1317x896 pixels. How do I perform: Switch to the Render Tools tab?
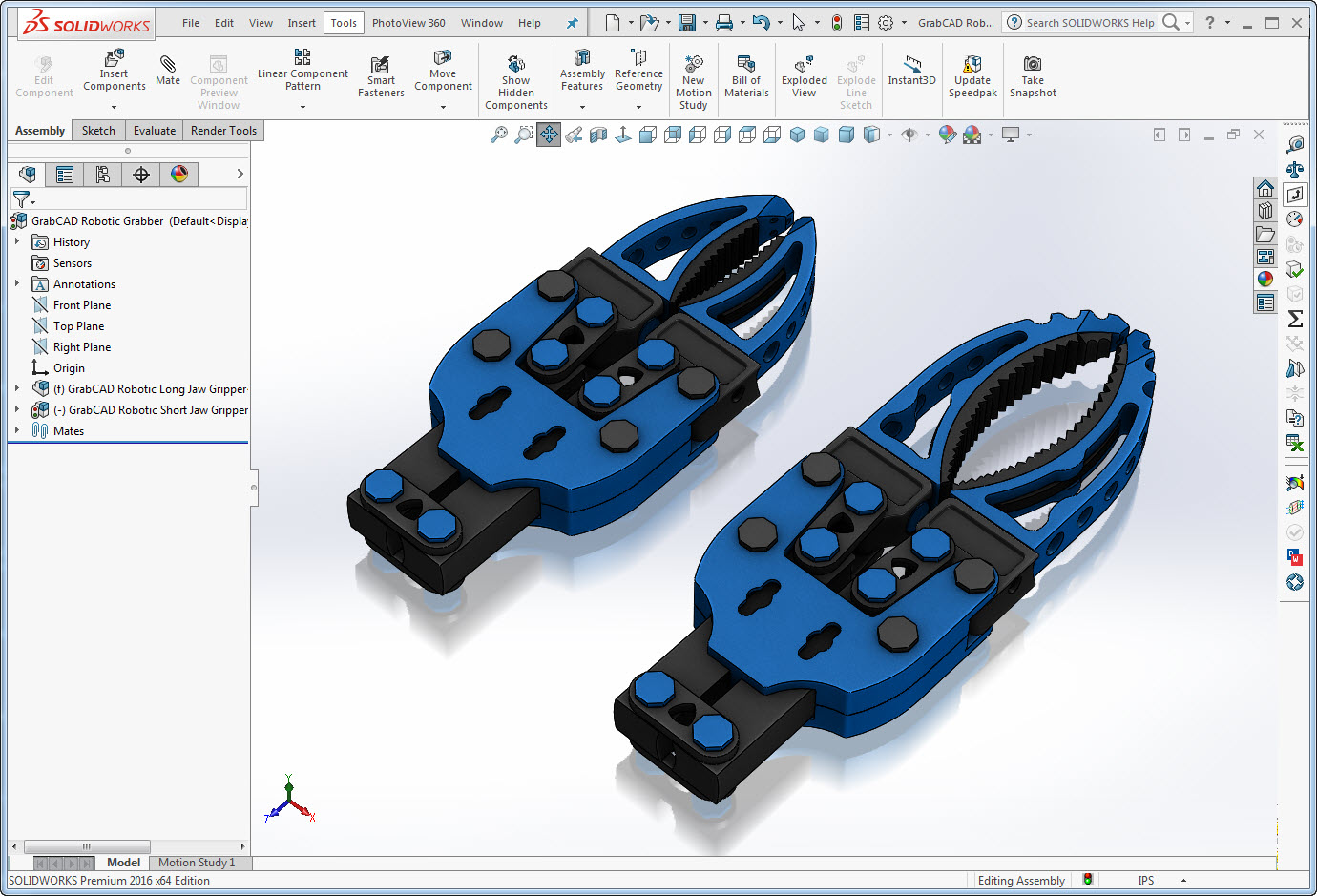pyautogui.click(x=223, y=131)
